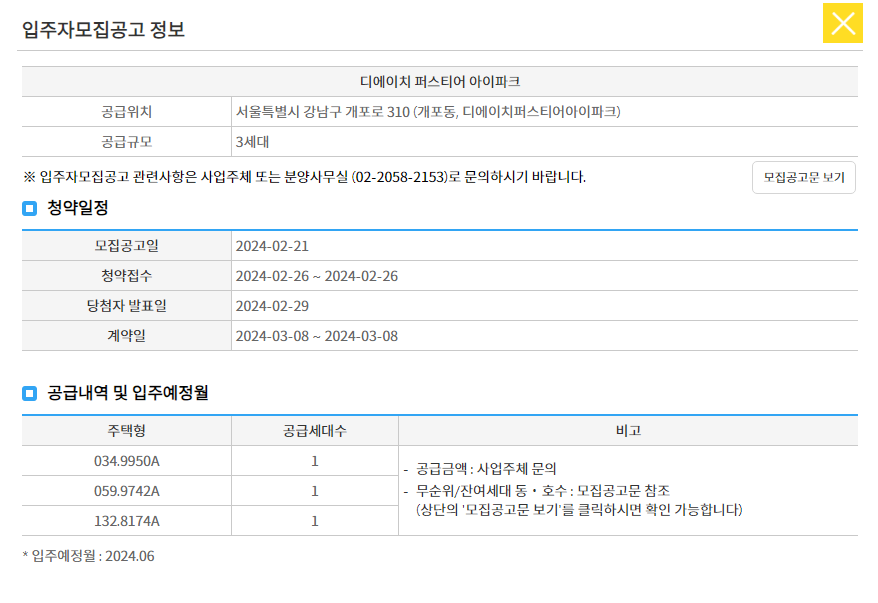Click the 공급내역 및 입주예정월 heading
This screenshot has height=603, width=878.
coord(128,393)
